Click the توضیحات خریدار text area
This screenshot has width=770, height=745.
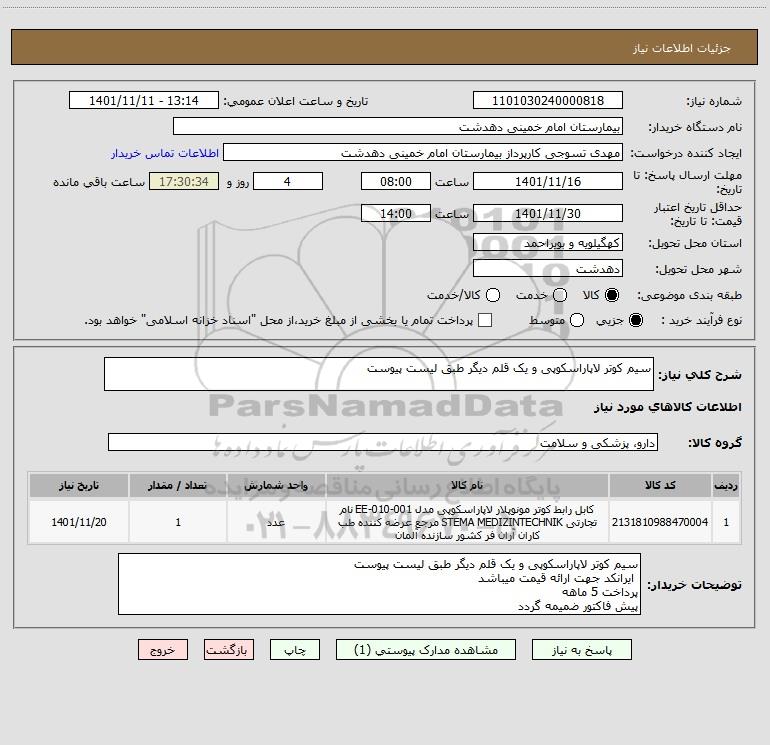(380, 584)
